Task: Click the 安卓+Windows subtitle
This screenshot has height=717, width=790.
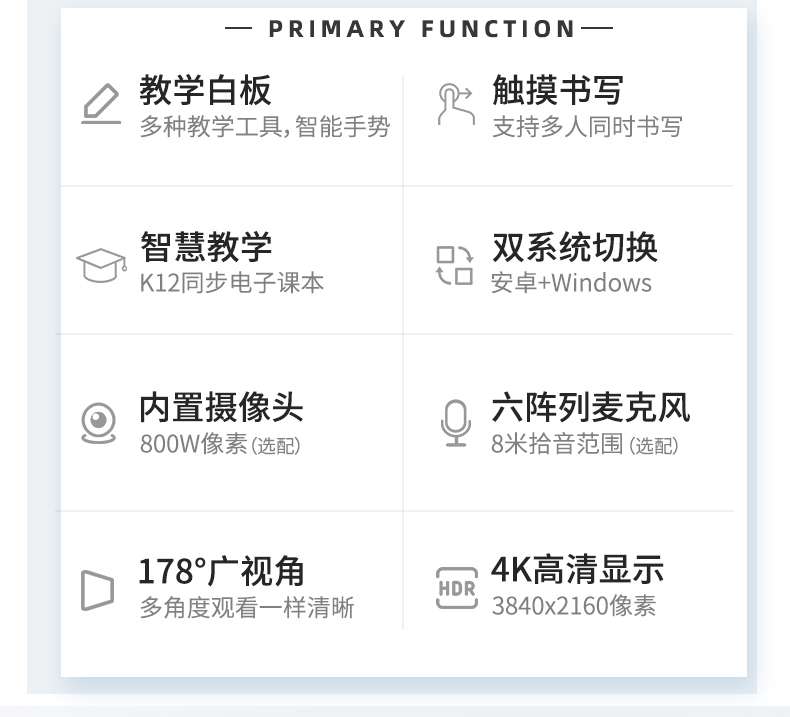Action: click(571, 283)
